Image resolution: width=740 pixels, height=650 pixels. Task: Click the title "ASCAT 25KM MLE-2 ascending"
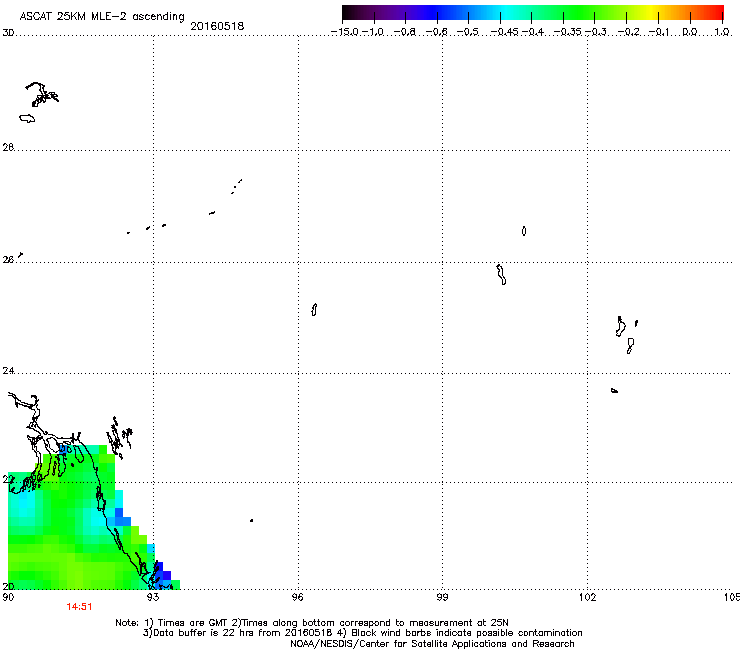[102, 16]
